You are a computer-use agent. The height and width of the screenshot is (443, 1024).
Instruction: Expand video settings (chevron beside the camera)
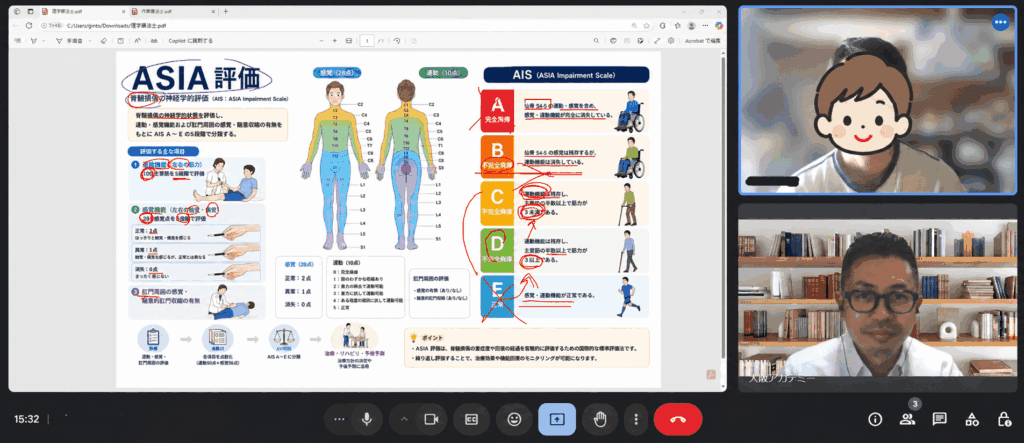[404, 419]
